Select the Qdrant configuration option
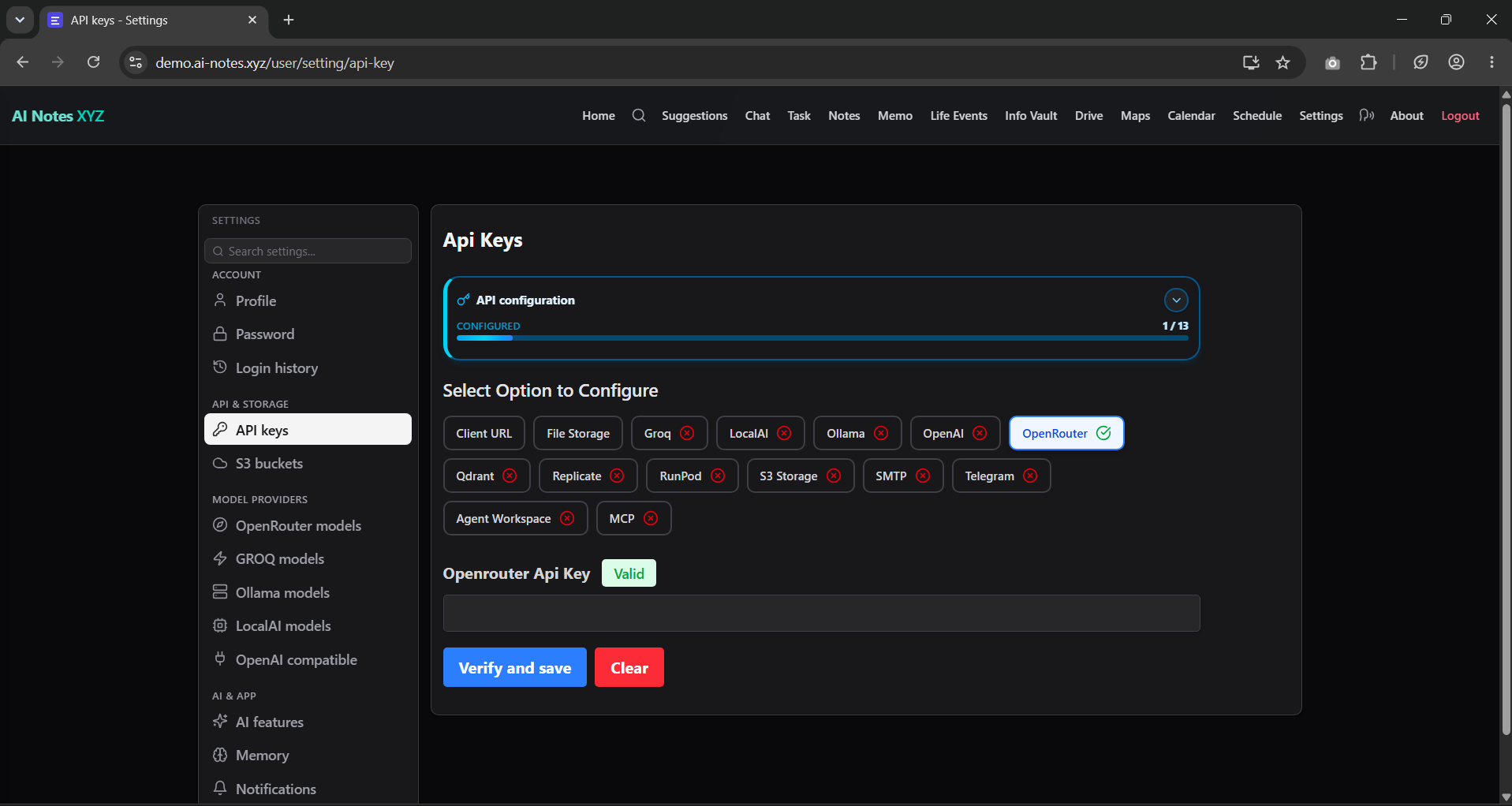This screenshot has width=1512, height=806. pos(487,476)
